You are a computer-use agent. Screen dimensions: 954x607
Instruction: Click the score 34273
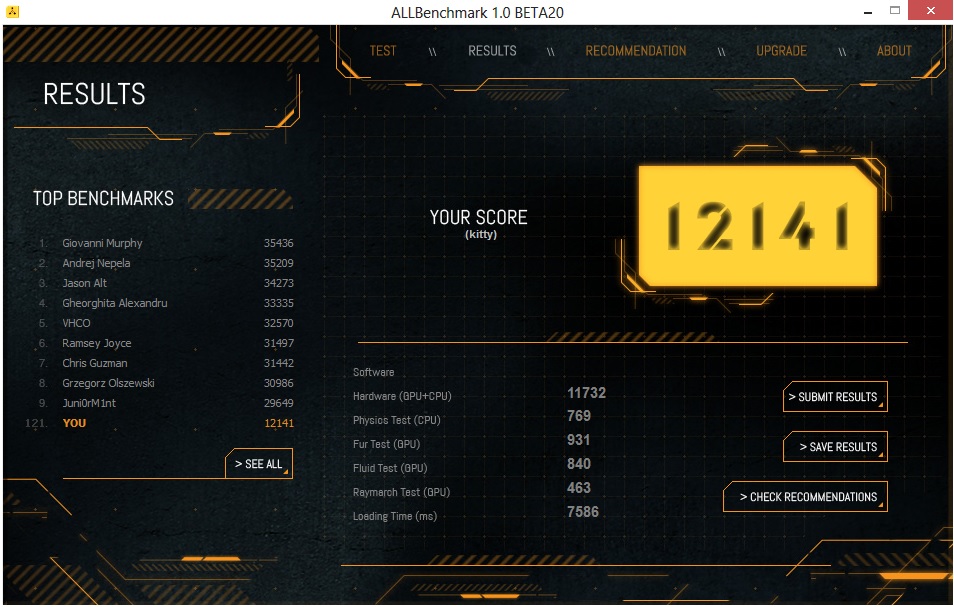tap(279, 283)
